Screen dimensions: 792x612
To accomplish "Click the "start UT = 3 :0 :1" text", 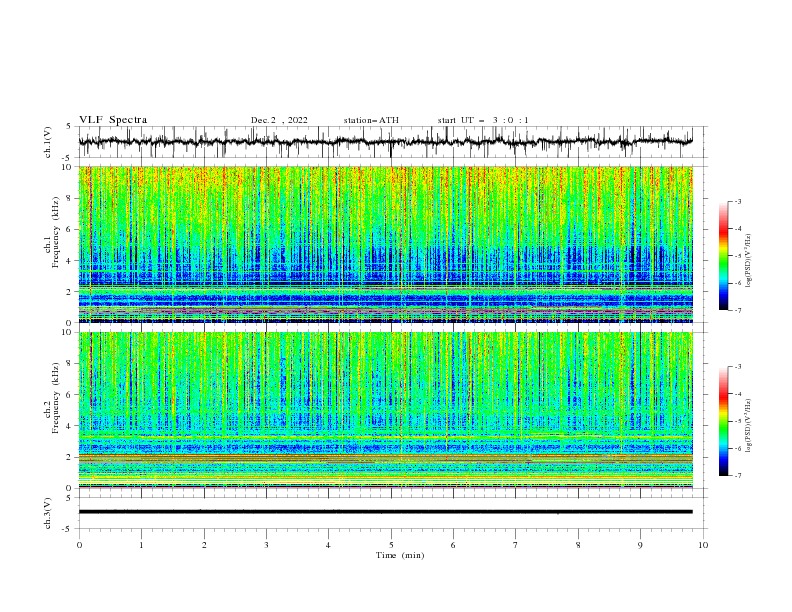I will 483,120.
